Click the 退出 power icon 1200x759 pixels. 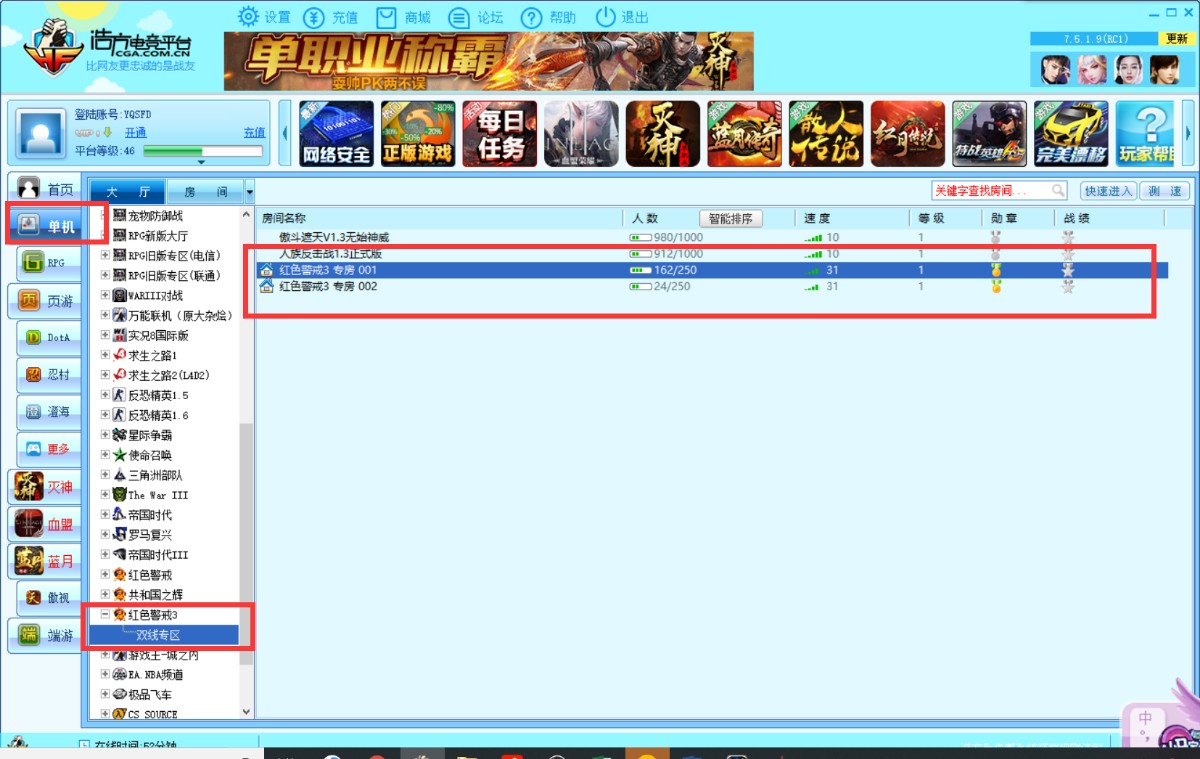(605, 17)
